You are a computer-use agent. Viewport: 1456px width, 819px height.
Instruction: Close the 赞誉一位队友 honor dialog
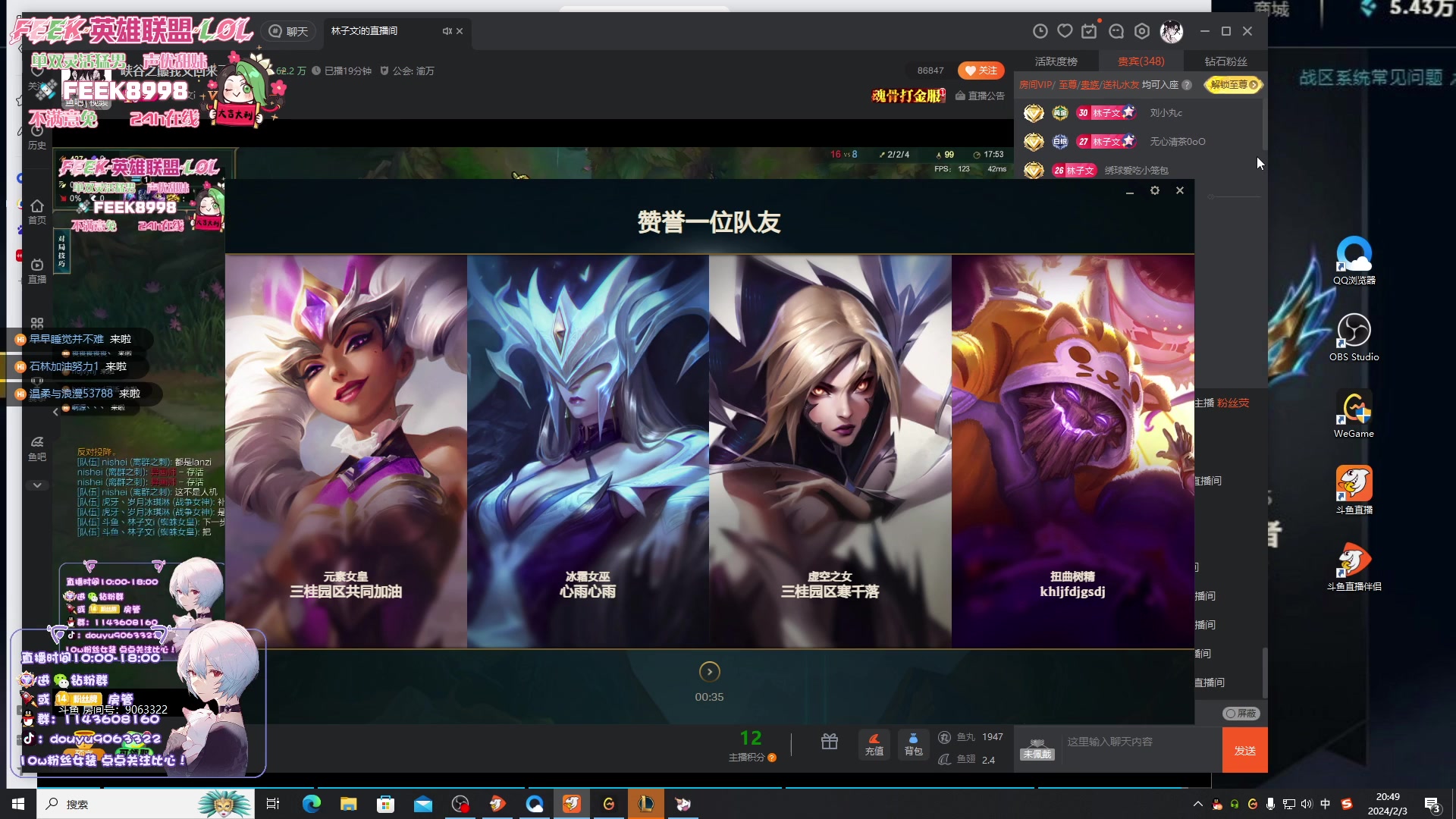coord(1180,191)
